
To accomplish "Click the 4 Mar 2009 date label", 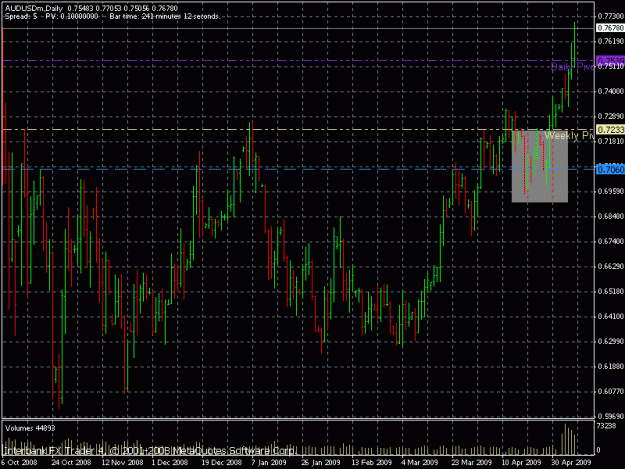I will pyautogui.click(x=420, y=463).
